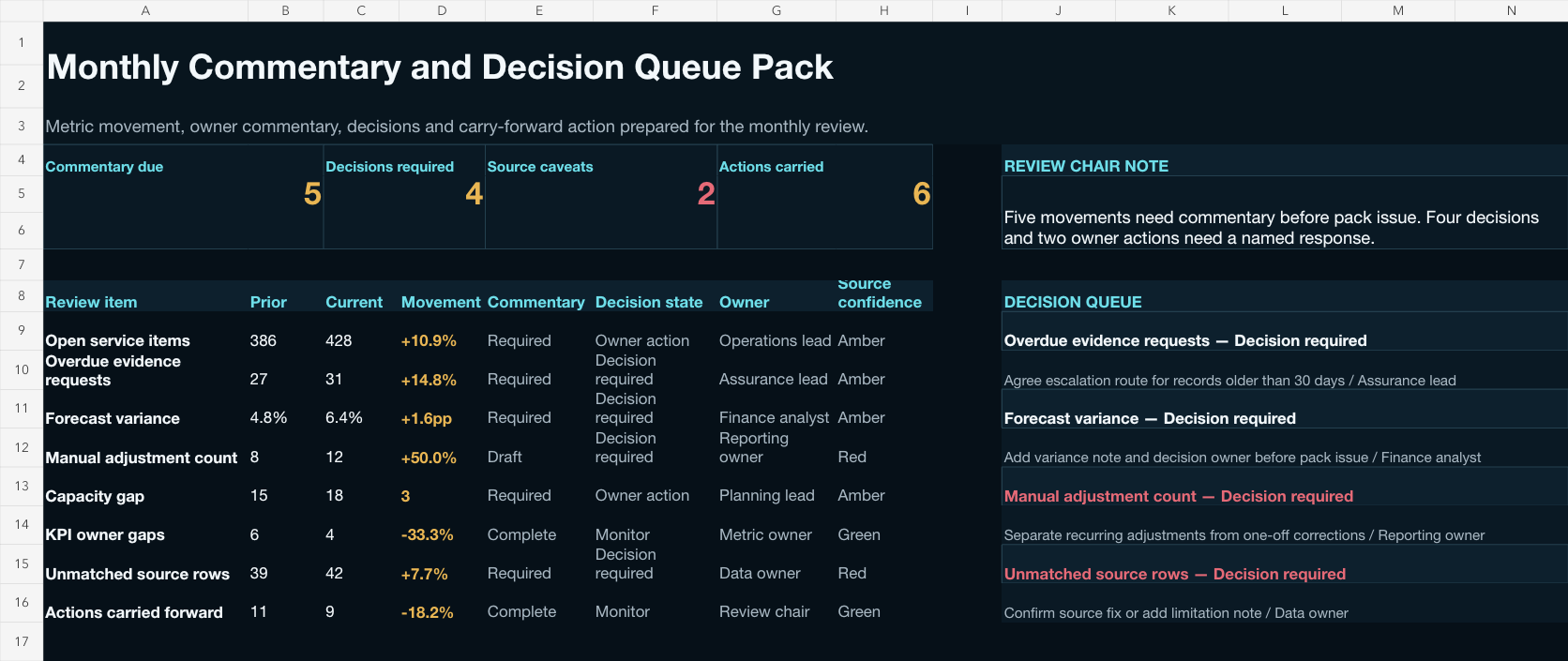
Task: Click the '-33.3%' movement cell
Action: (x=428, y=534)
